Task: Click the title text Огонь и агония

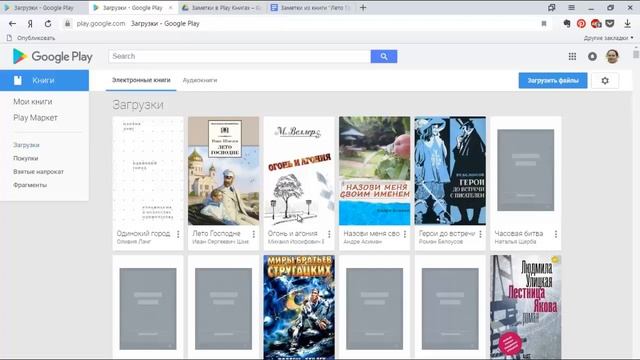Action: pos(292,233)
